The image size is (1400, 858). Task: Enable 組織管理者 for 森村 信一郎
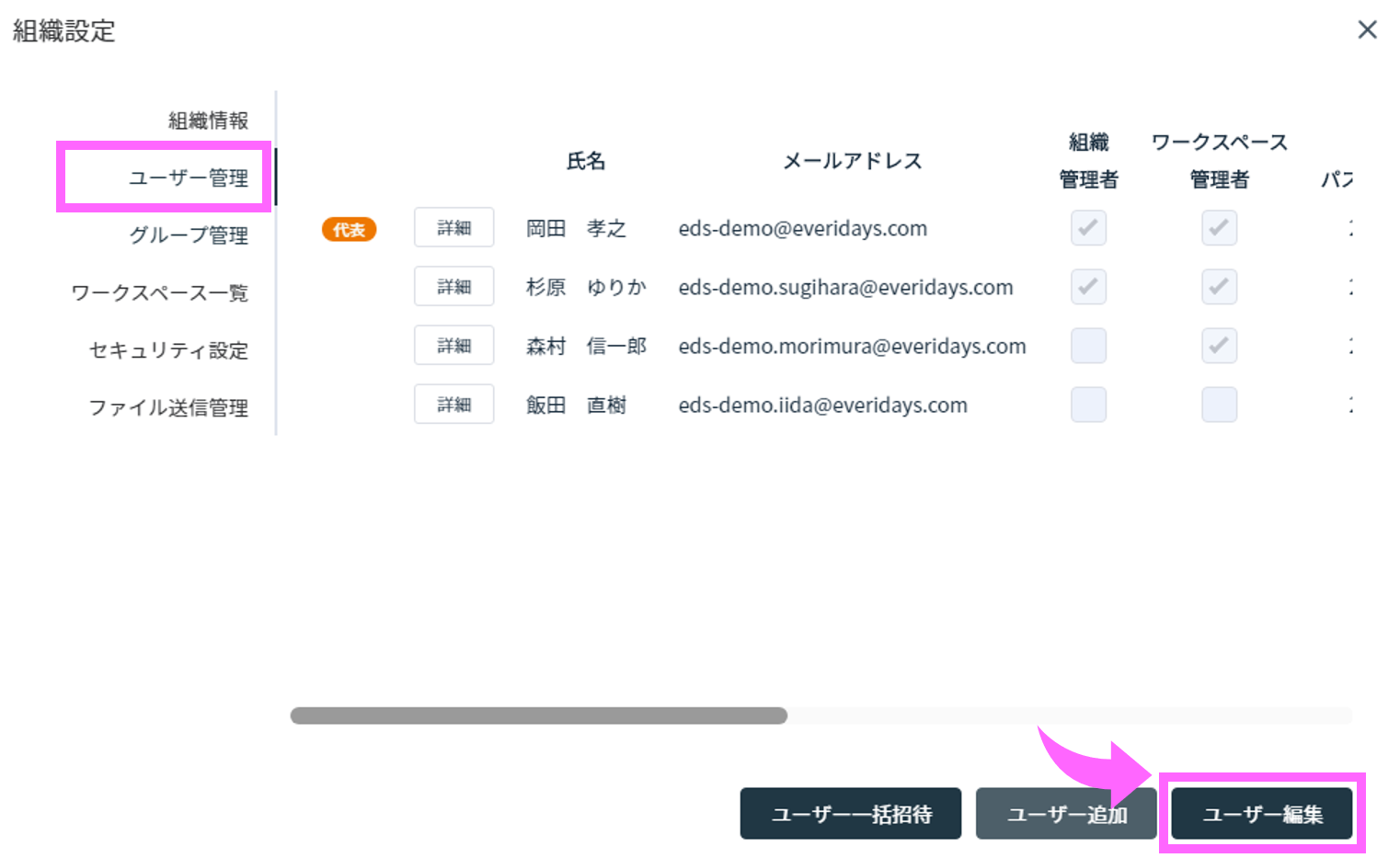point(1087,345)
